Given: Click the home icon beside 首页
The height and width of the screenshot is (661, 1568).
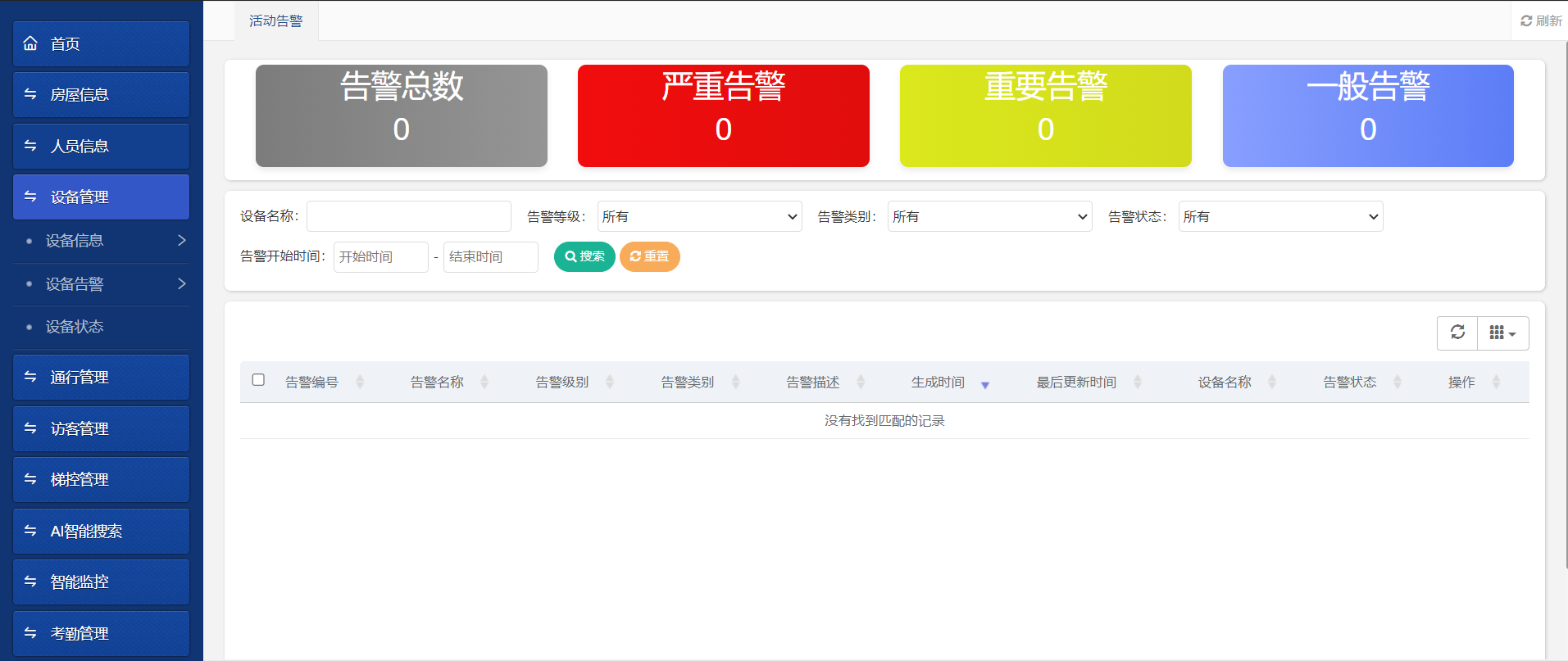Looking at the screenshot, I should pos(30,43).
